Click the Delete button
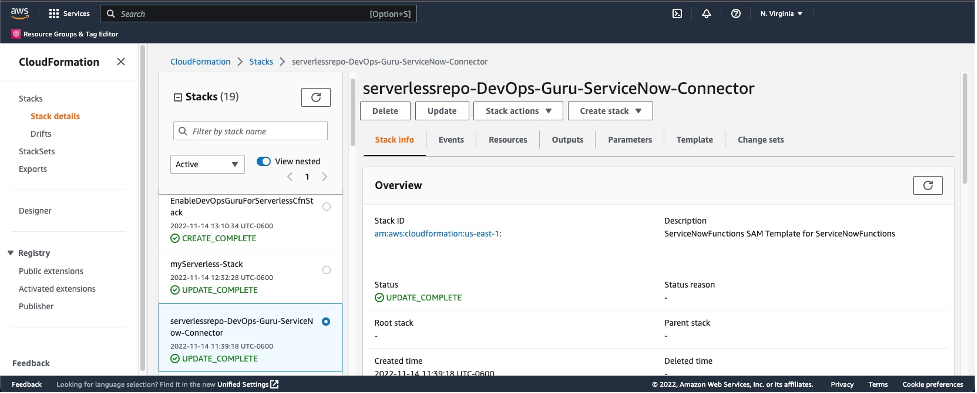This screenshot has height=393, width=977. point(385,111)
